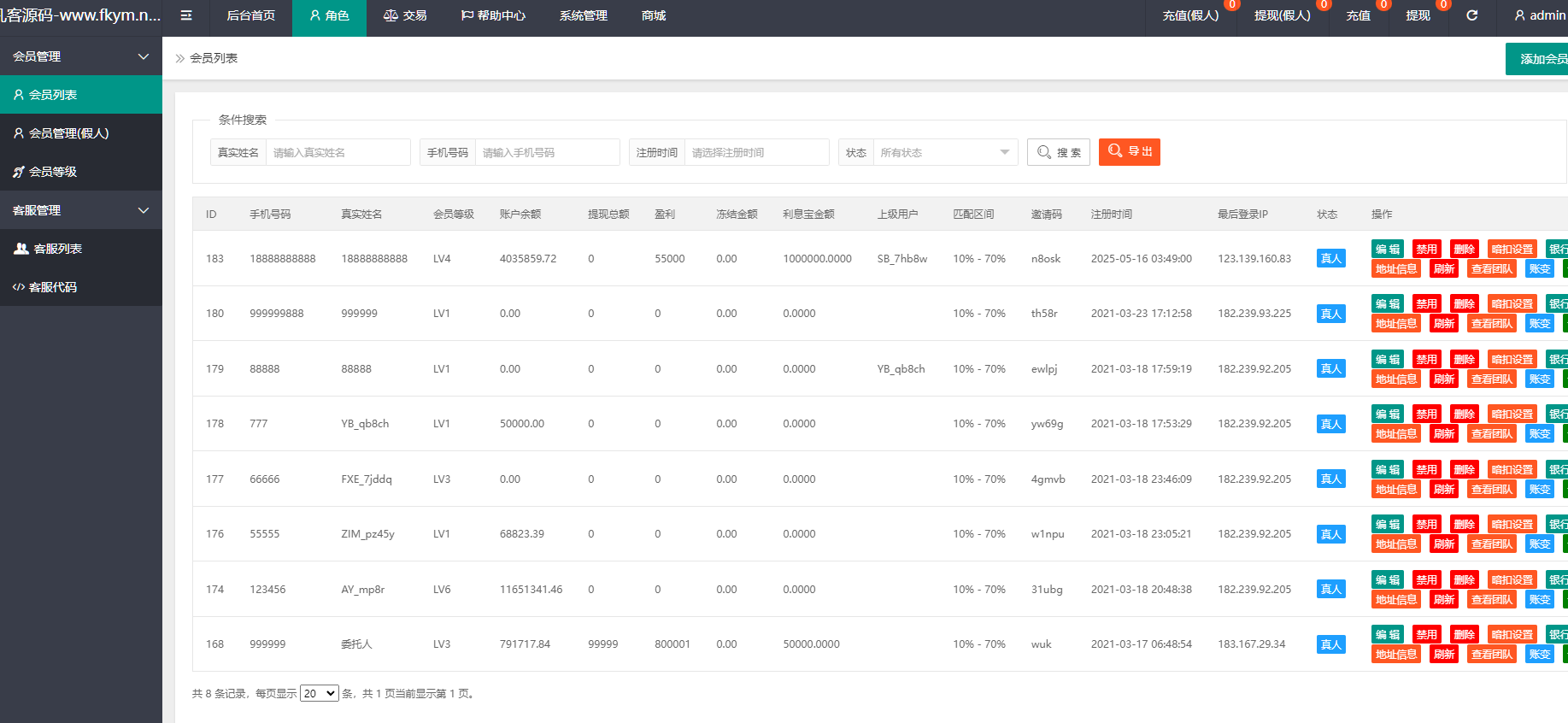Click the sidebar collapse hamburger icon
This screenshot has width=1568, height=723.
[186, 15]
